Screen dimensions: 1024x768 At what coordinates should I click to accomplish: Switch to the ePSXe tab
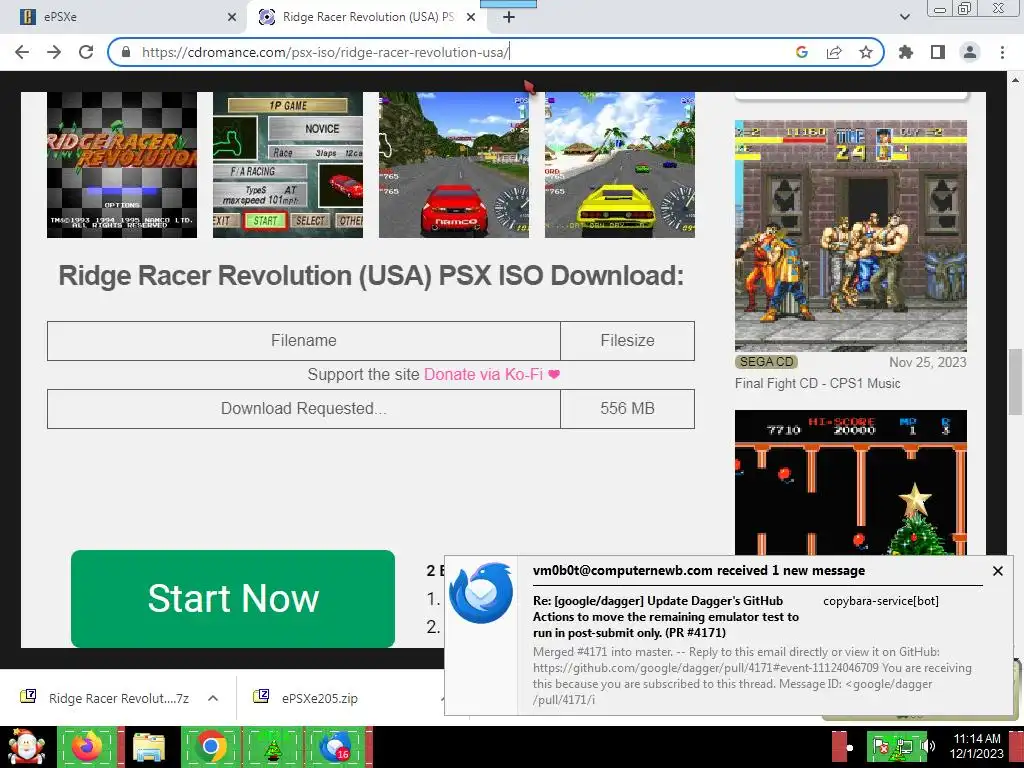pos(124,17)
